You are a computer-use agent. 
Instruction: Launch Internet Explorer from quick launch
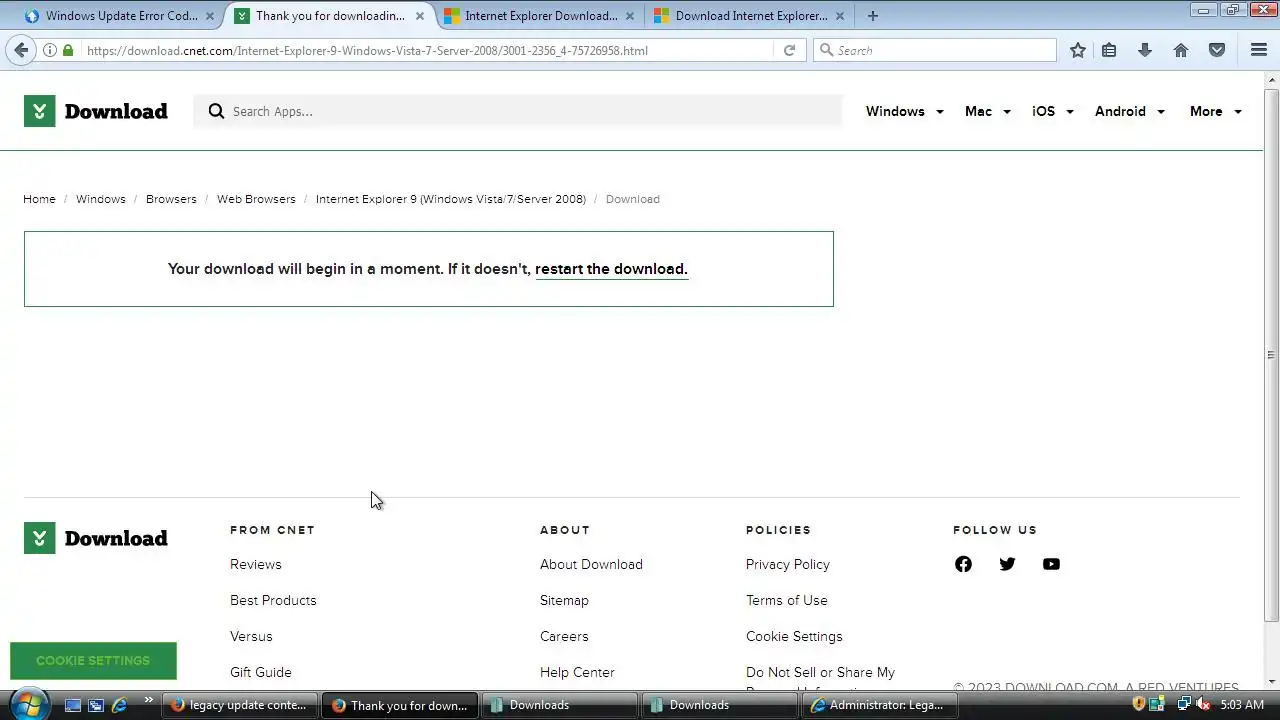coord(120,705)
